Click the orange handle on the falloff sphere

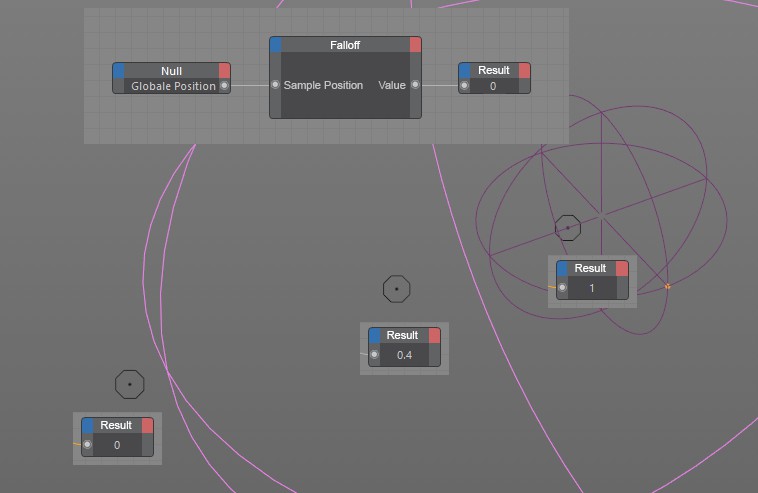[667, 287]
